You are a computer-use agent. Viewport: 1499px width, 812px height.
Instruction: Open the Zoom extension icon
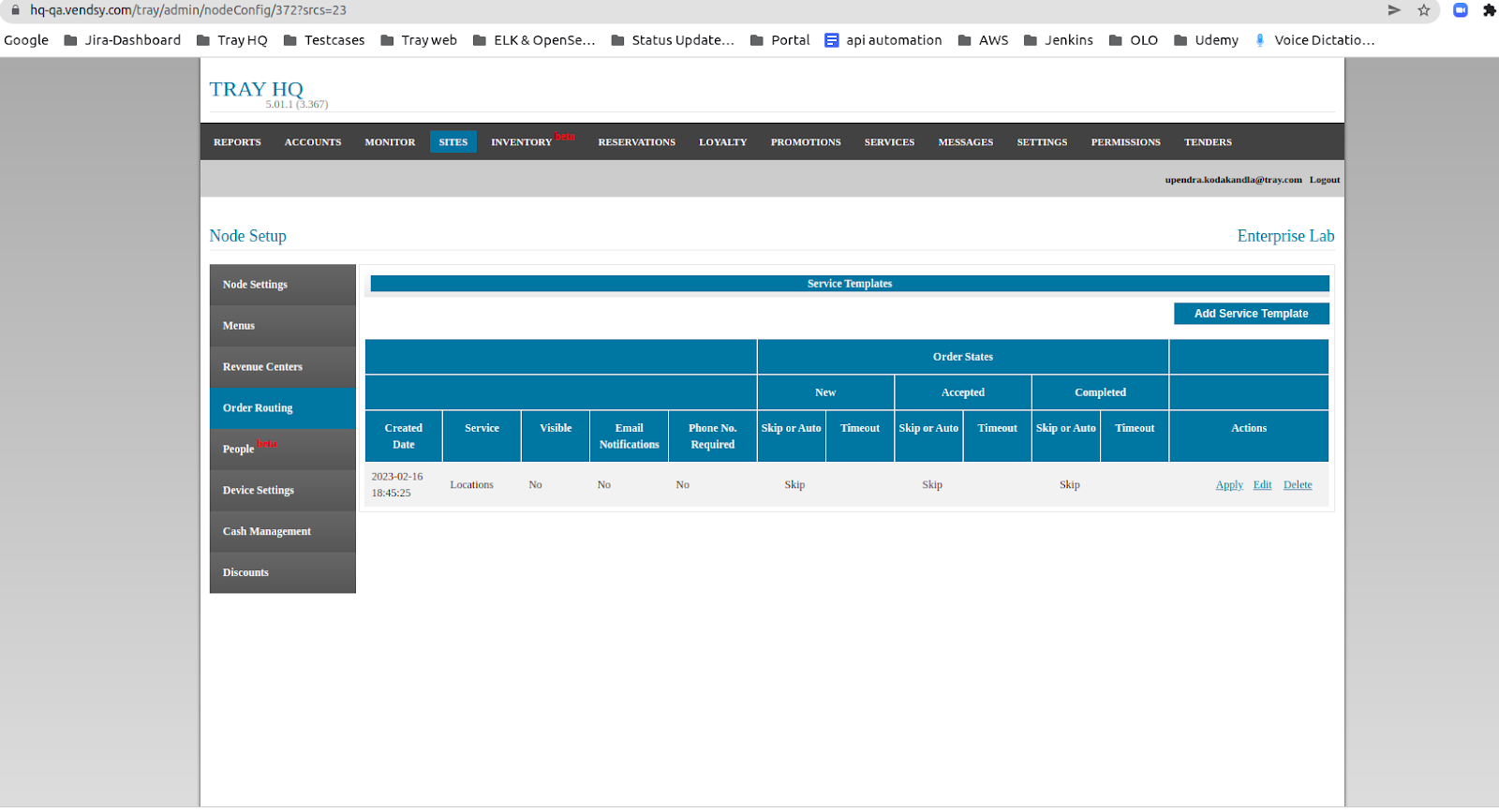tap(1460, 10)
